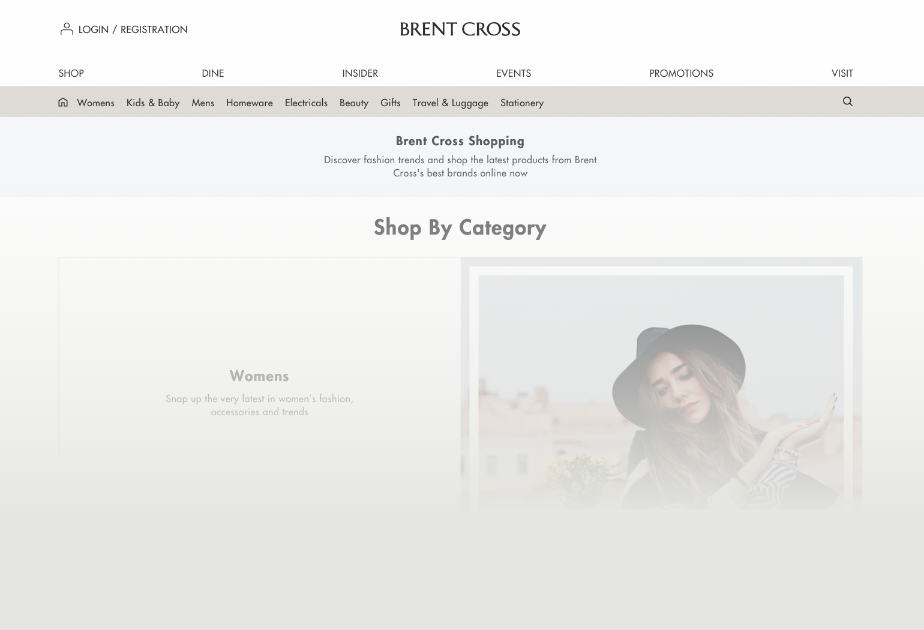Open the search magnifier icon
The image size is (924, 630).
[x=847, y=101]
